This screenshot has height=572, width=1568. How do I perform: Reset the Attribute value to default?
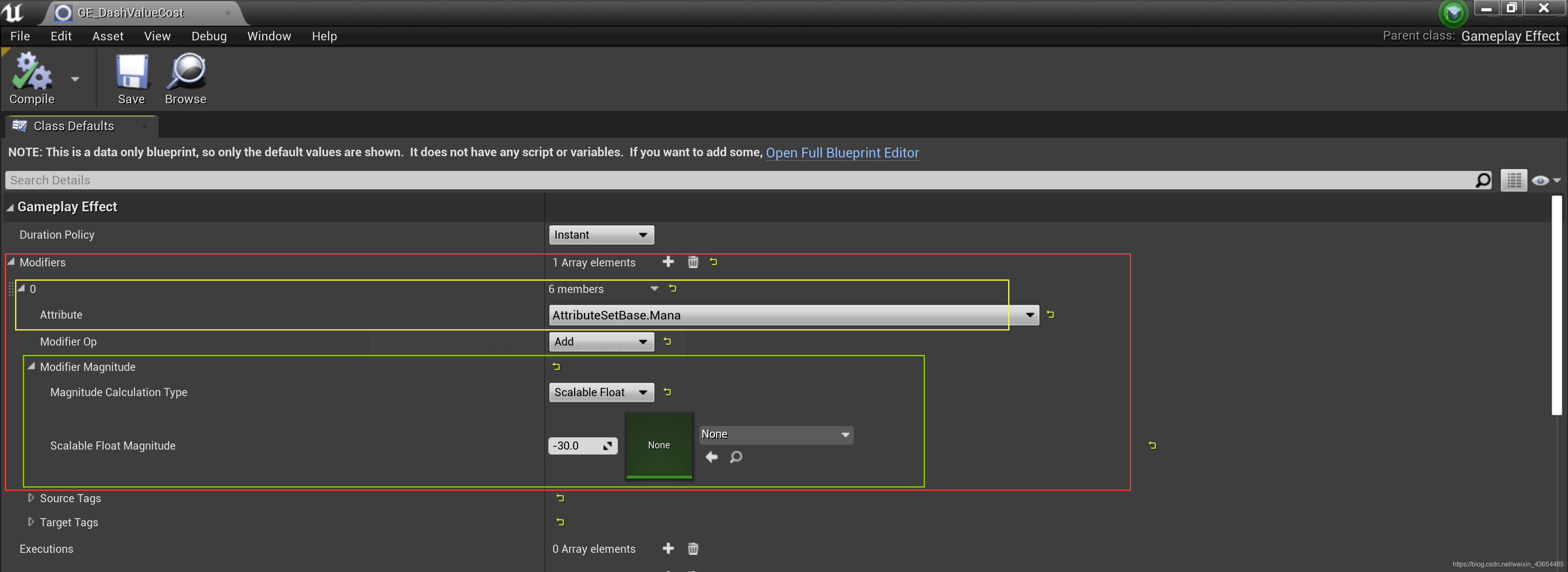click(x=1050, y=314)
